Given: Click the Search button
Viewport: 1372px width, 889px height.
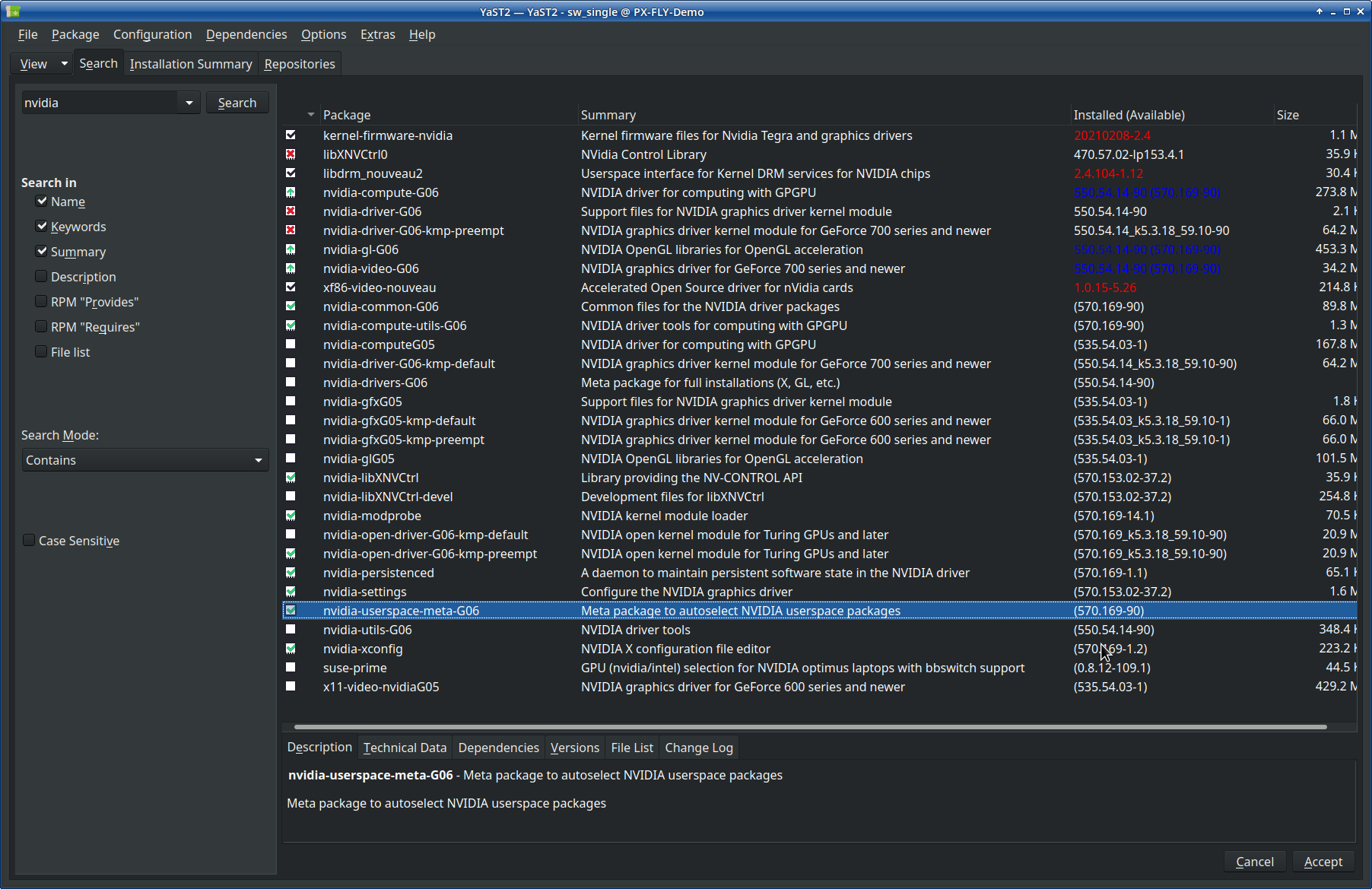Looking at the screenshot, I should (237, 102).
